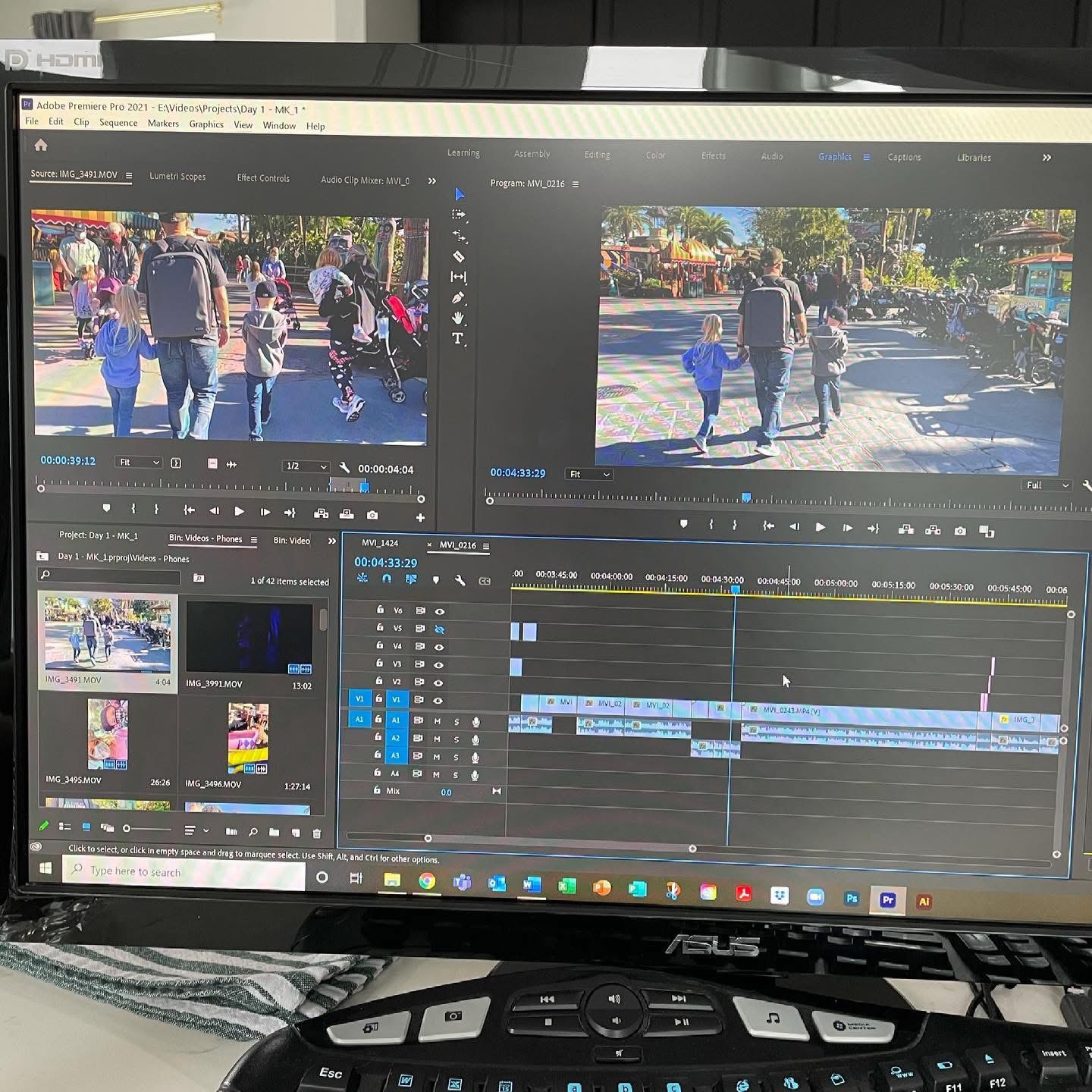Select the Pen tool
Image resolution: width=1092 pixels, height=1092 pixels.
click(457, 298)
